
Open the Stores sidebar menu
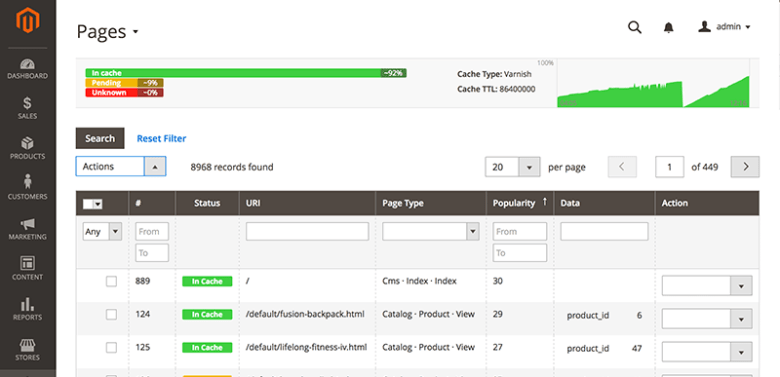(x=28, y=350)
